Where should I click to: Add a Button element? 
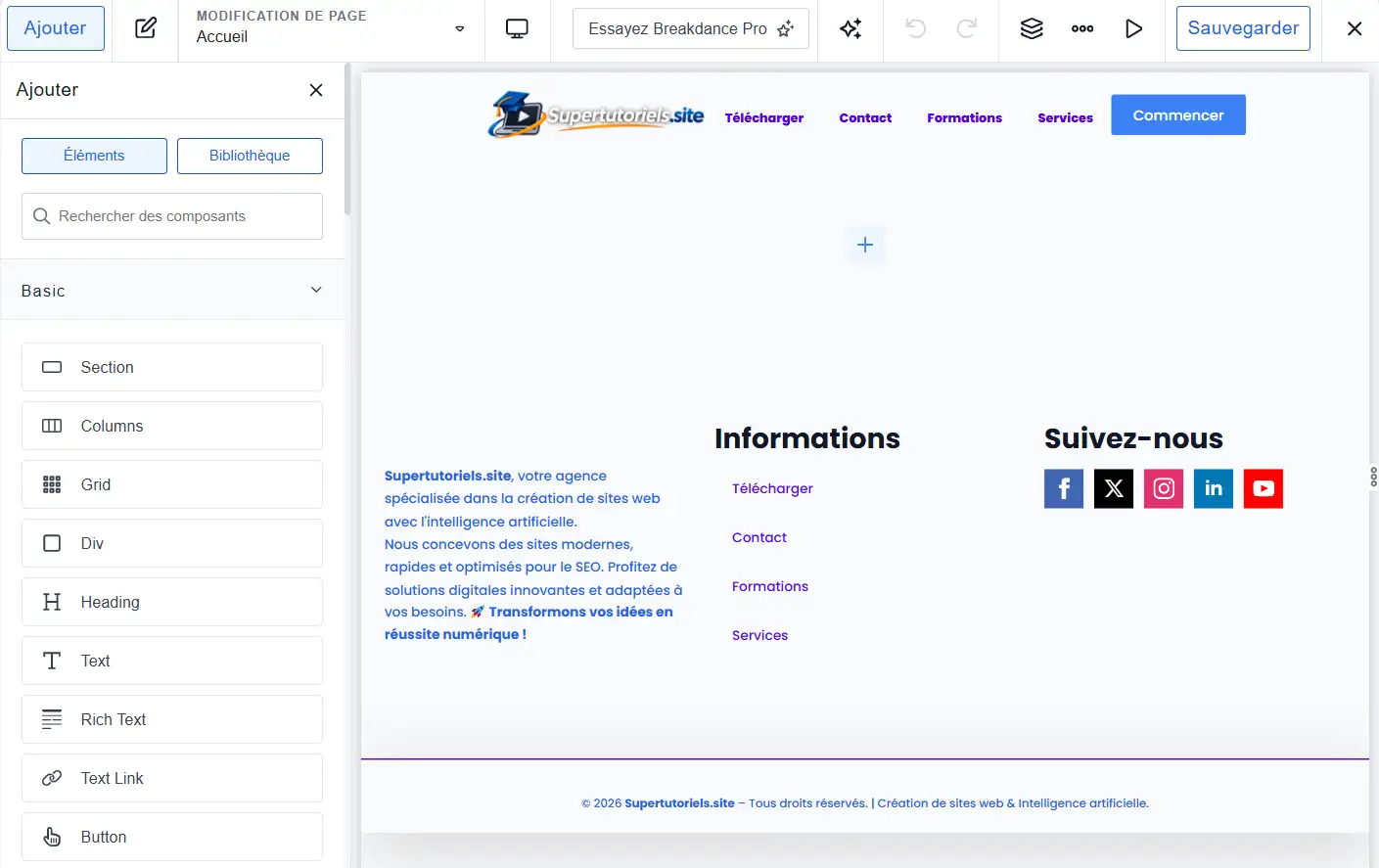(x=172, y=837)
